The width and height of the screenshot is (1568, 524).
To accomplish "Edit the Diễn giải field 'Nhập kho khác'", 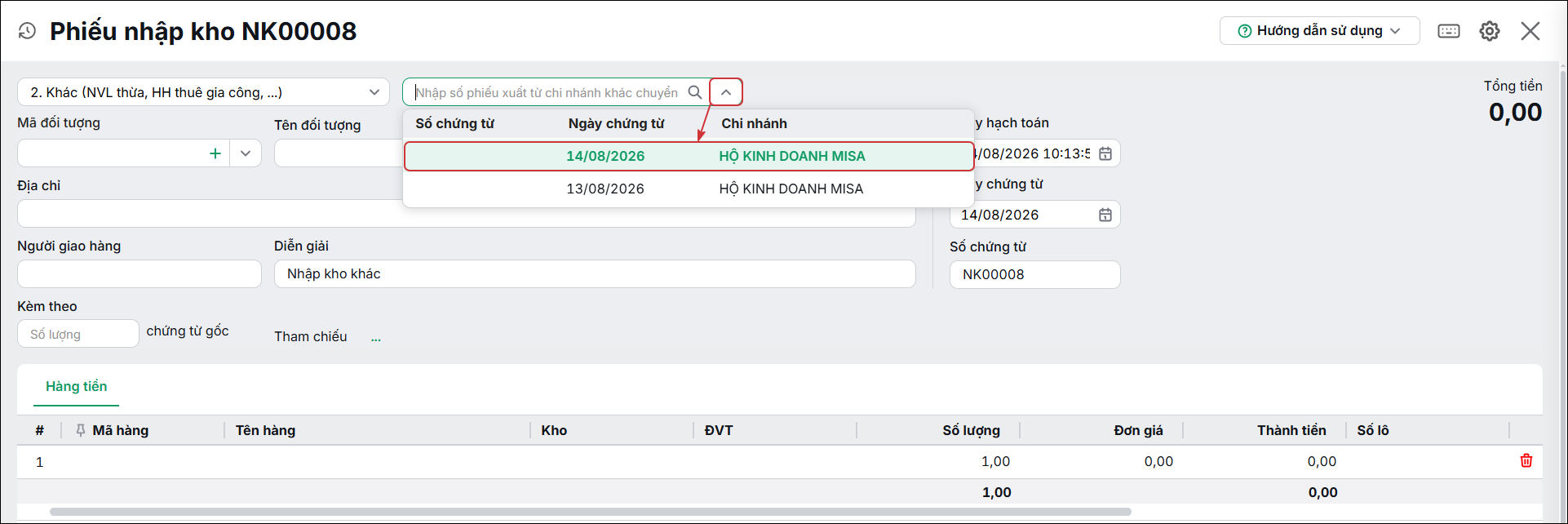I will (x=595, y=274).
